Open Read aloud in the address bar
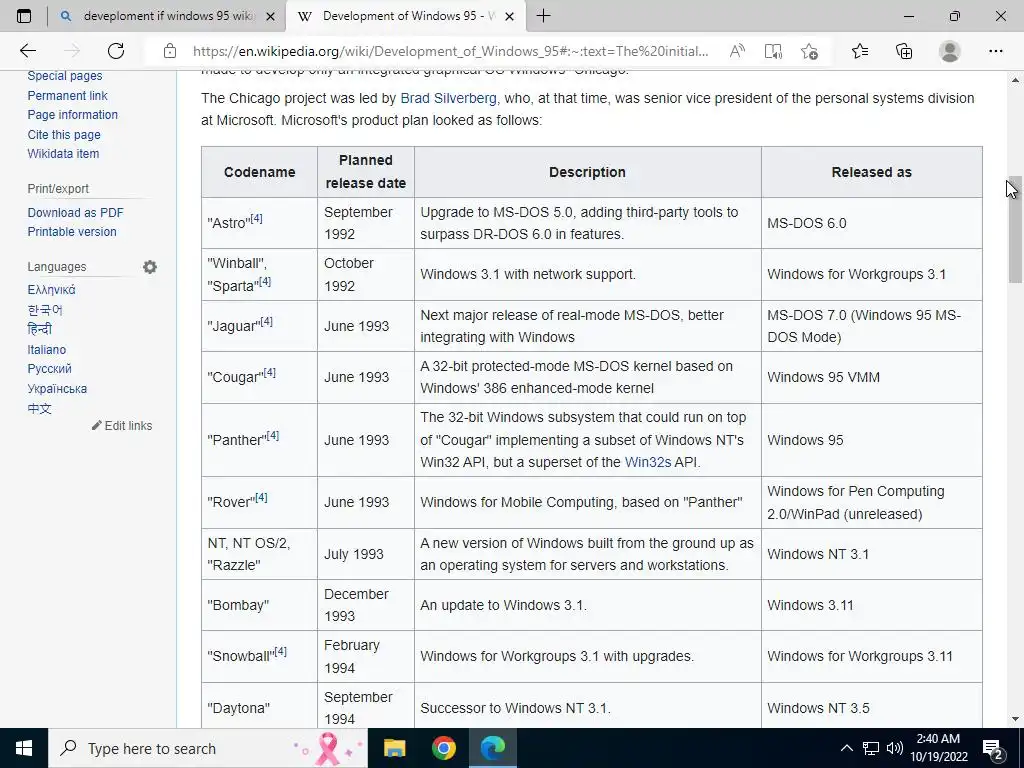The width and height of the screenshot is (1024, 768). click(x=737, y=51)
